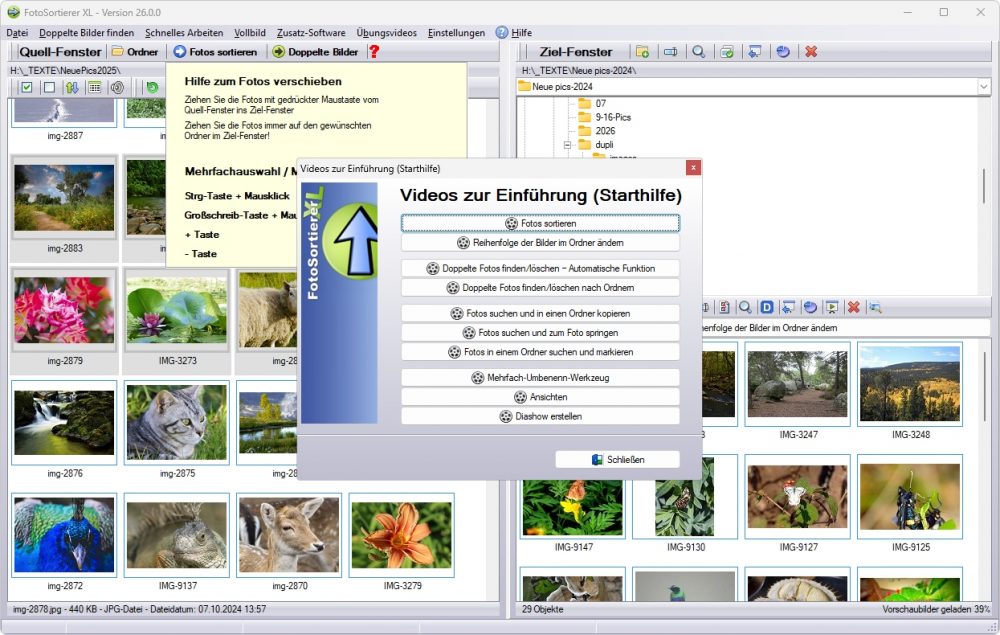Viewport: 1000px width, 635px height.
Task: Play the Ansichten video
Action: [x=540, y=397]
